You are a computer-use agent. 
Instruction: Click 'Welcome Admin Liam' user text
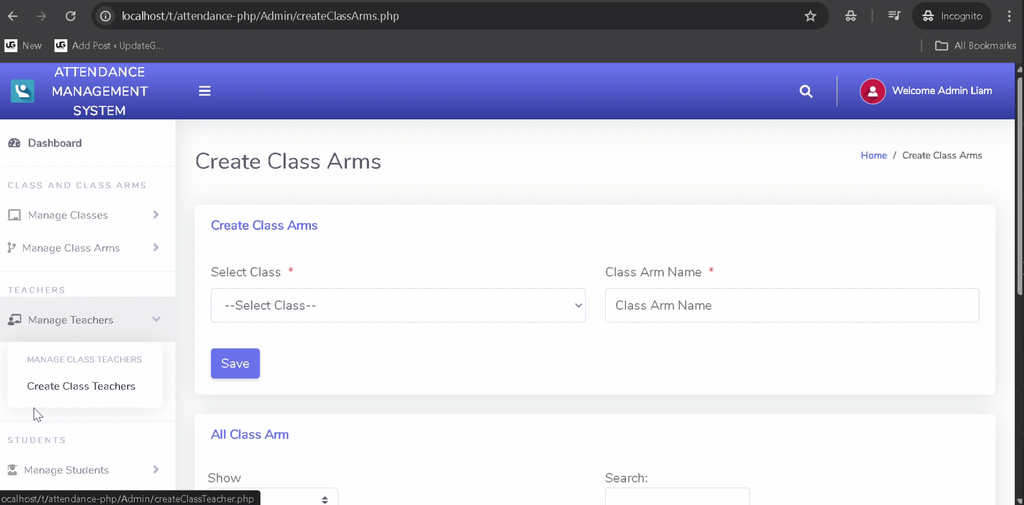(942, 91)
